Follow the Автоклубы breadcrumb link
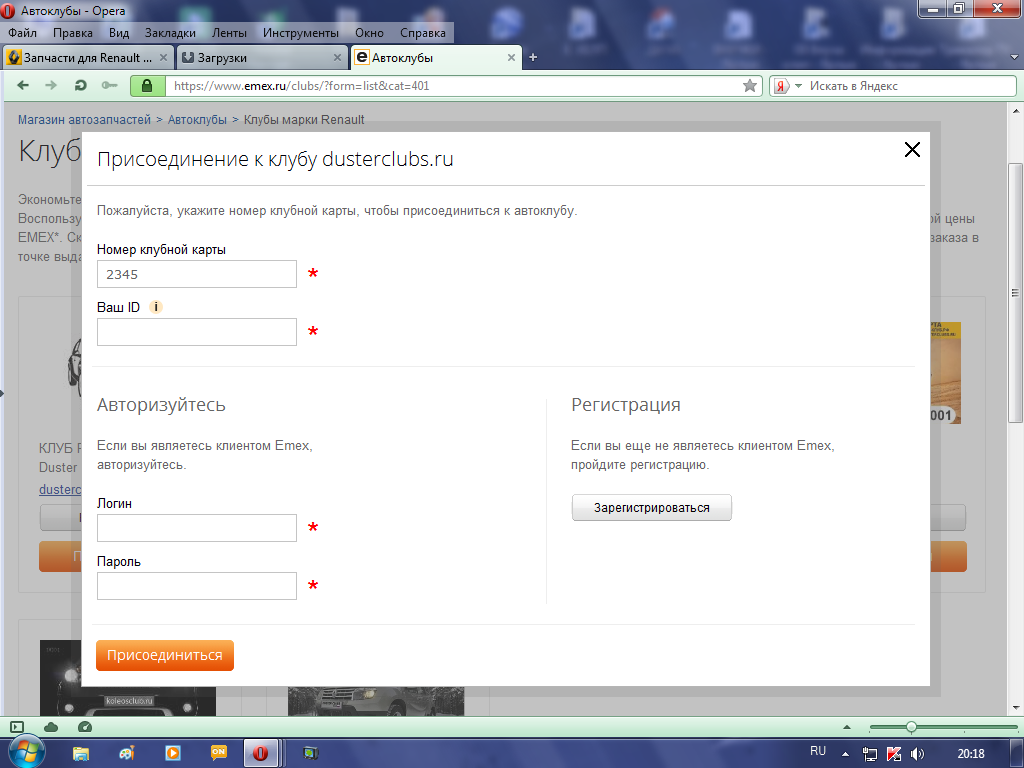 (x=197, y=120)
